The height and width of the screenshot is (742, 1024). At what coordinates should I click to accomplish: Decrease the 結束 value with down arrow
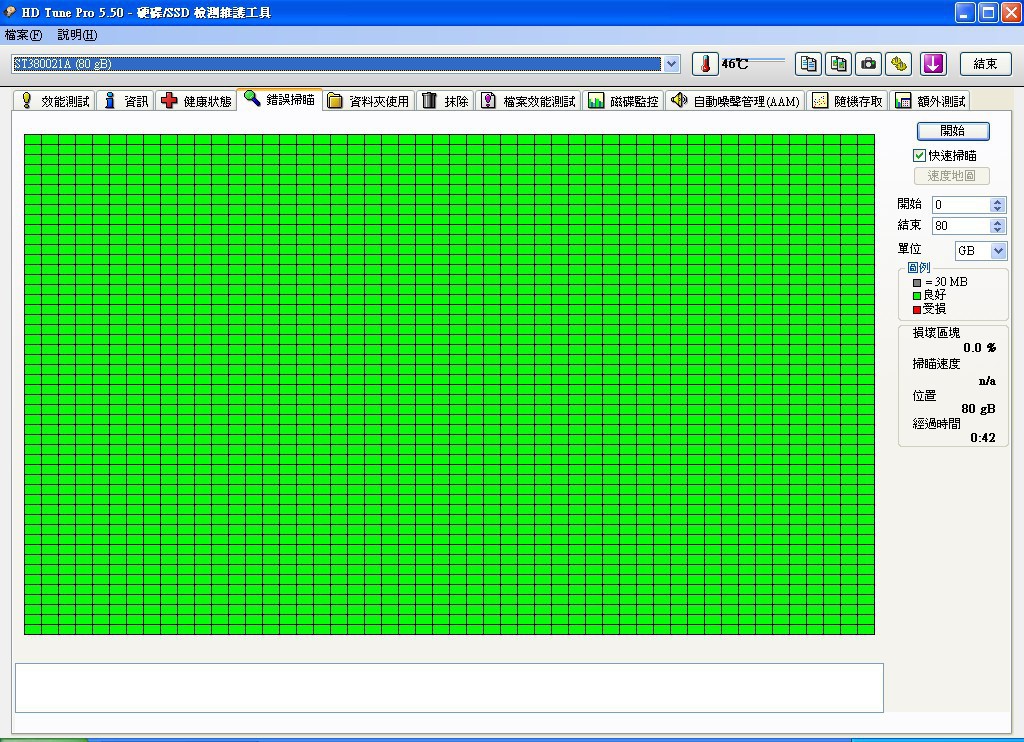[x=997, y=230]
